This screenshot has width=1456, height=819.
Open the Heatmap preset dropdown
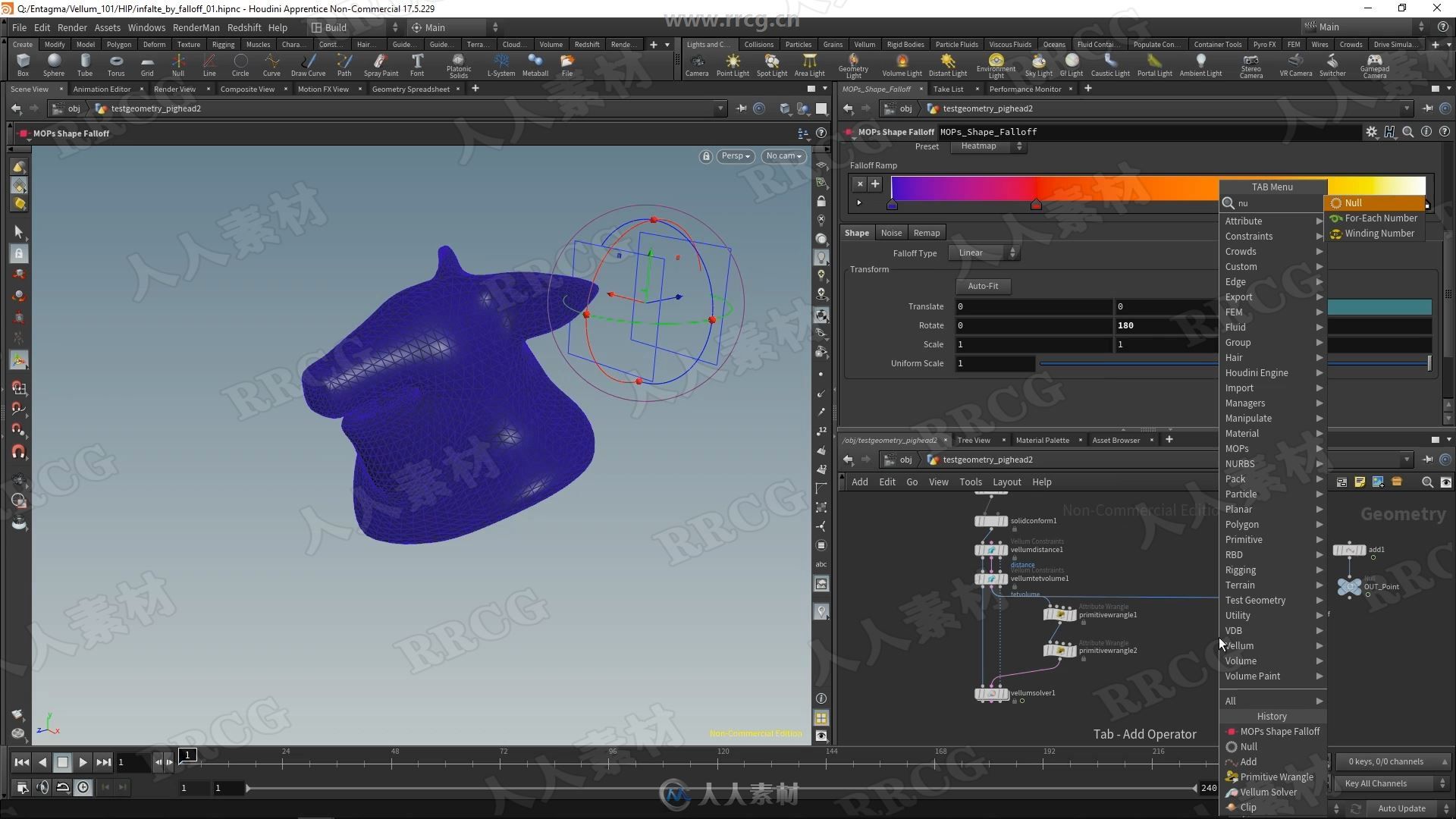click(988, 146)
